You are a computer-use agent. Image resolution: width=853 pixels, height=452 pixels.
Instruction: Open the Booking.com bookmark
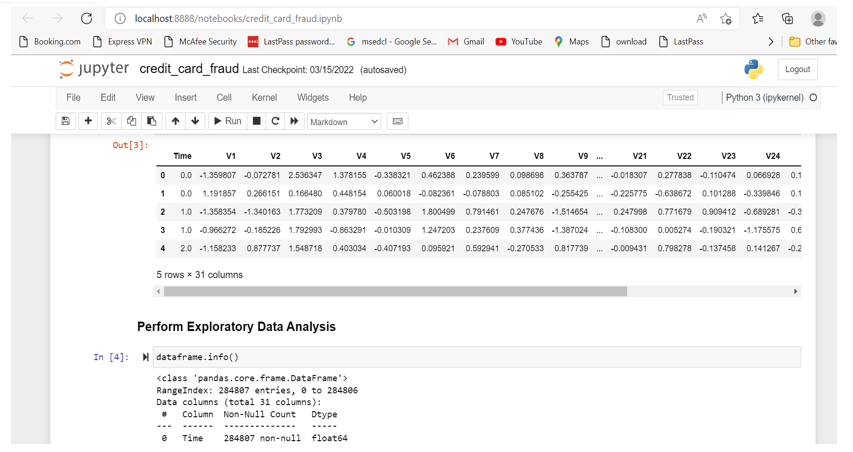(50, 41)
